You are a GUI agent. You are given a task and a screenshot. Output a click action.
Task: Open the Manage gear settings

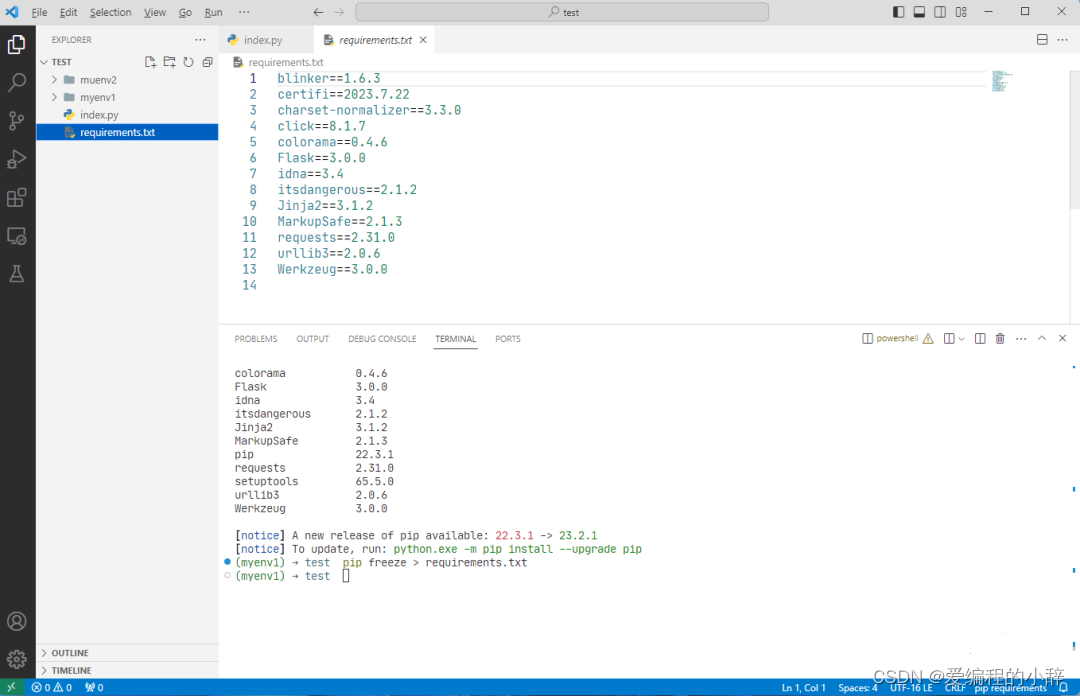tap(17, 659)
